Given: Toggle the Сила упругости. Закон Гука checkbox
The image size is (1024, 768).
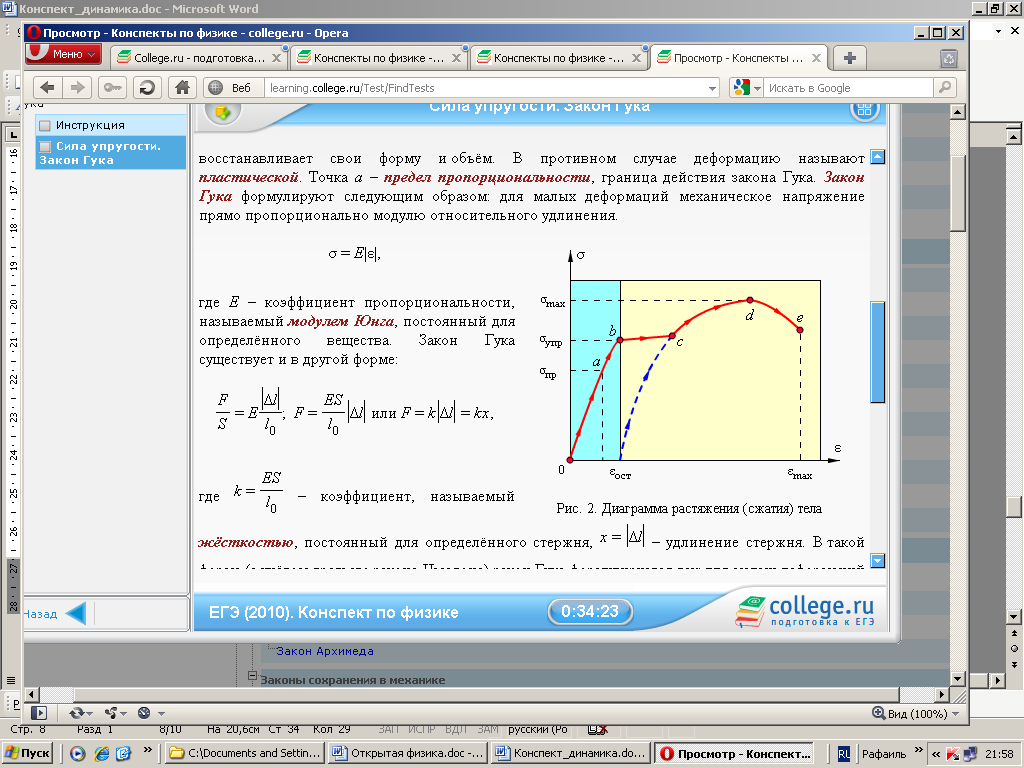Looking at the screenshot, I should [x=45, y=146].
